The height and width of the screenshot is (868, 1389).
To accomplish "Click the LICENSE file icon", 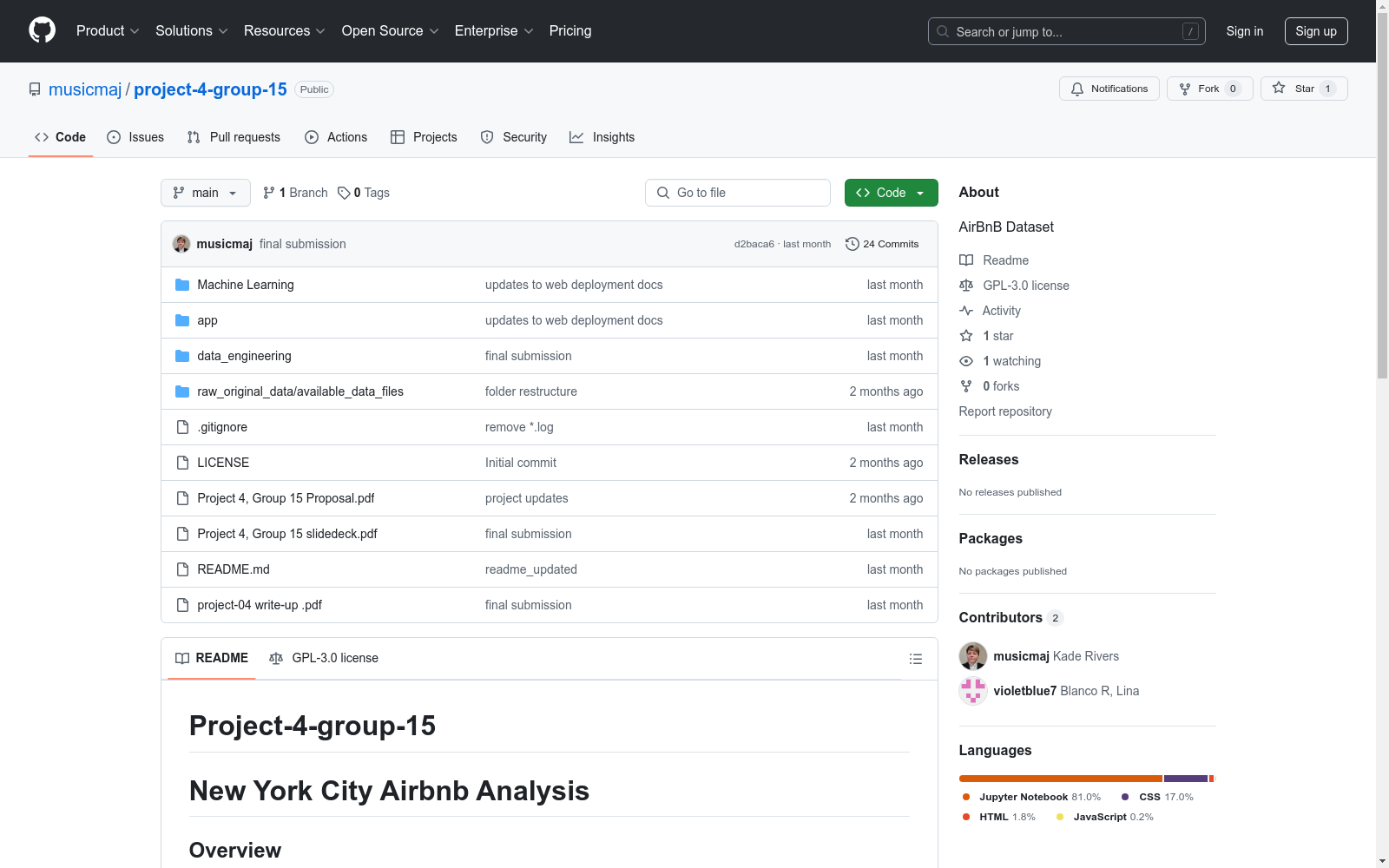I will (182, 463).
